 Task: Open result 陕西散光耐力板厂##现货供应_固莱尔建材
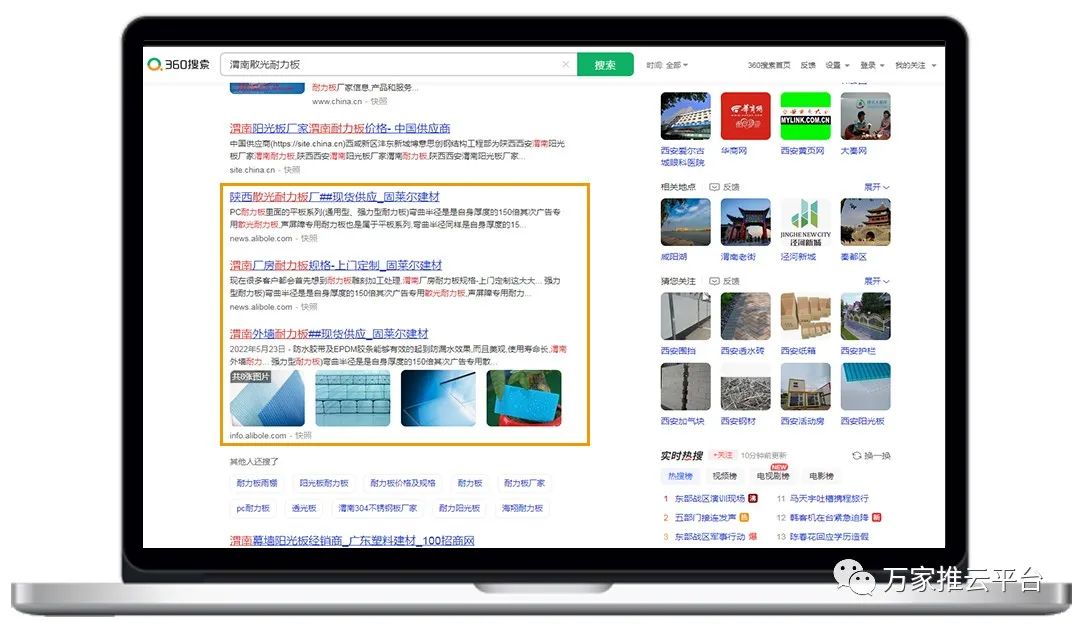[334, 197]
